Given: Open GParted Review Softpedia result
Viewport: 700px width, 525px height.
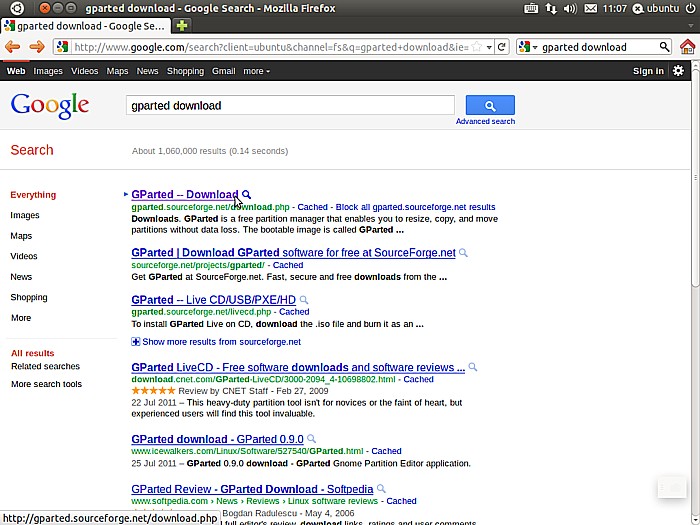Looking at the screenshot, I should tap(252, 489).
